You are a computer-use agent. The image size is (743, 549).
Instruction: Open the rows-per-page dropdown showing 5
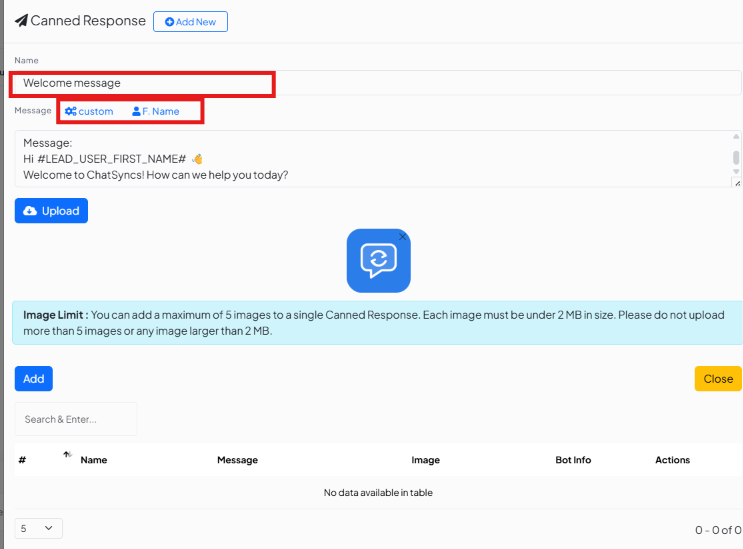38,529
